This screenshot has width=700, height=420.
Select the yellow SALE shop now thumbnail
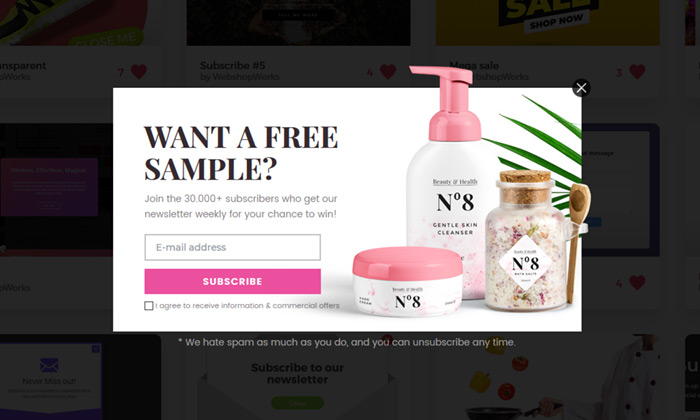tap(547, 22)
